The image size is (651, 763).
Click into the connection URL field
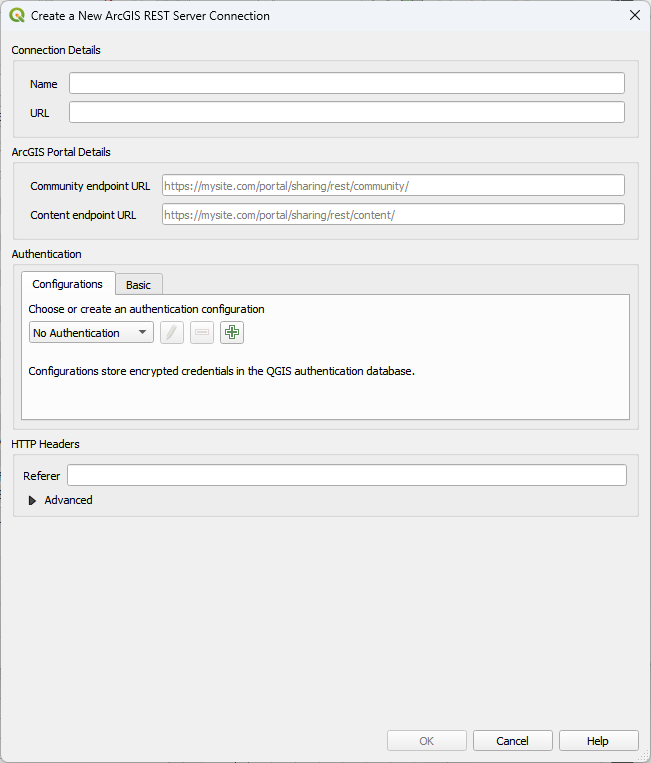pos(346,112)
